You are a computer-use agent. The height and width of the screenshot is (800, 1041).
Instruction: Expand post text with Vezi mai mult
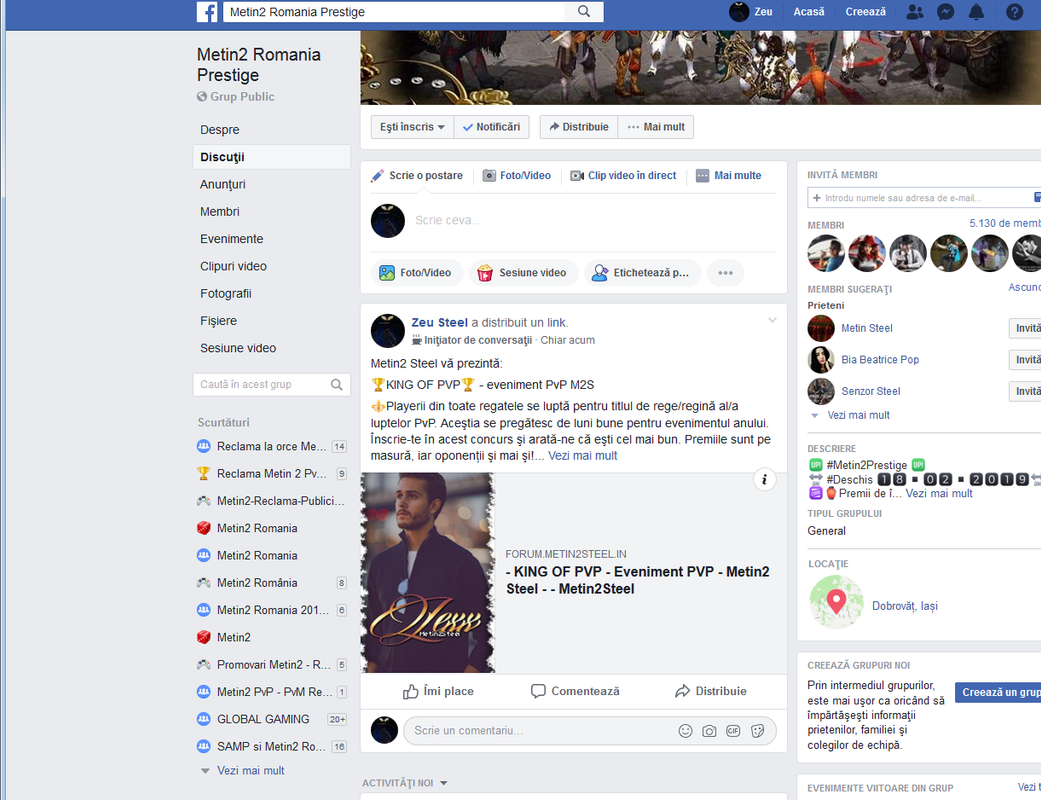pyautogui.click(x=583, y=455)
